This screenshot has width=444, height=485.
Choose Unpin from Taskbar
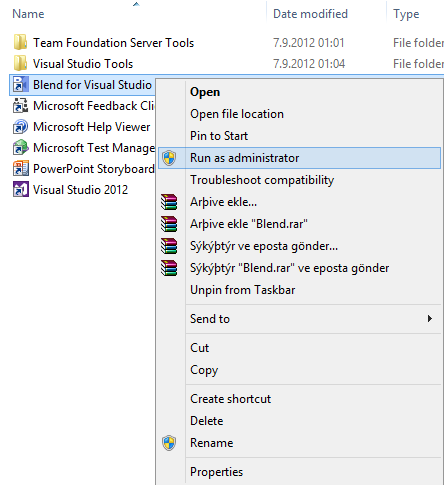(243, 290)
